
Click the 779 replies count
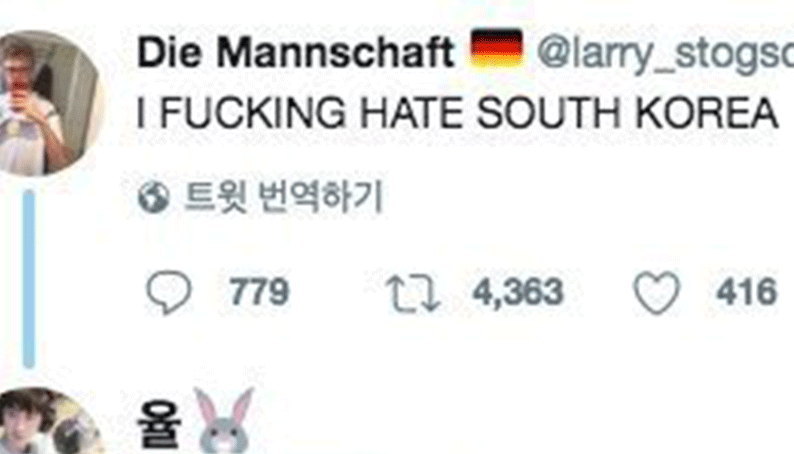coord(259,292)
